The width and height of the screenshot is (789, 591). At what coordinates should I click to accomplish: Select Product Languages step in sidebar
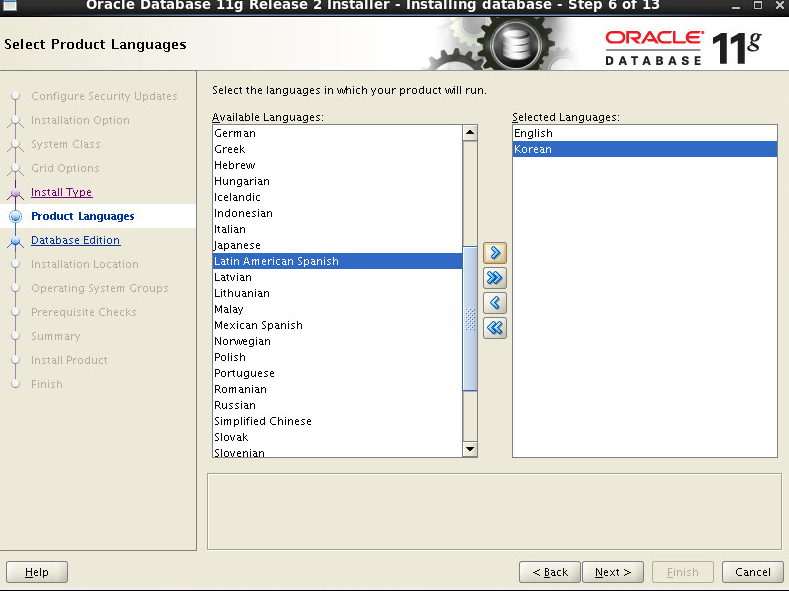pyautogui.click(x=83, y=216)
